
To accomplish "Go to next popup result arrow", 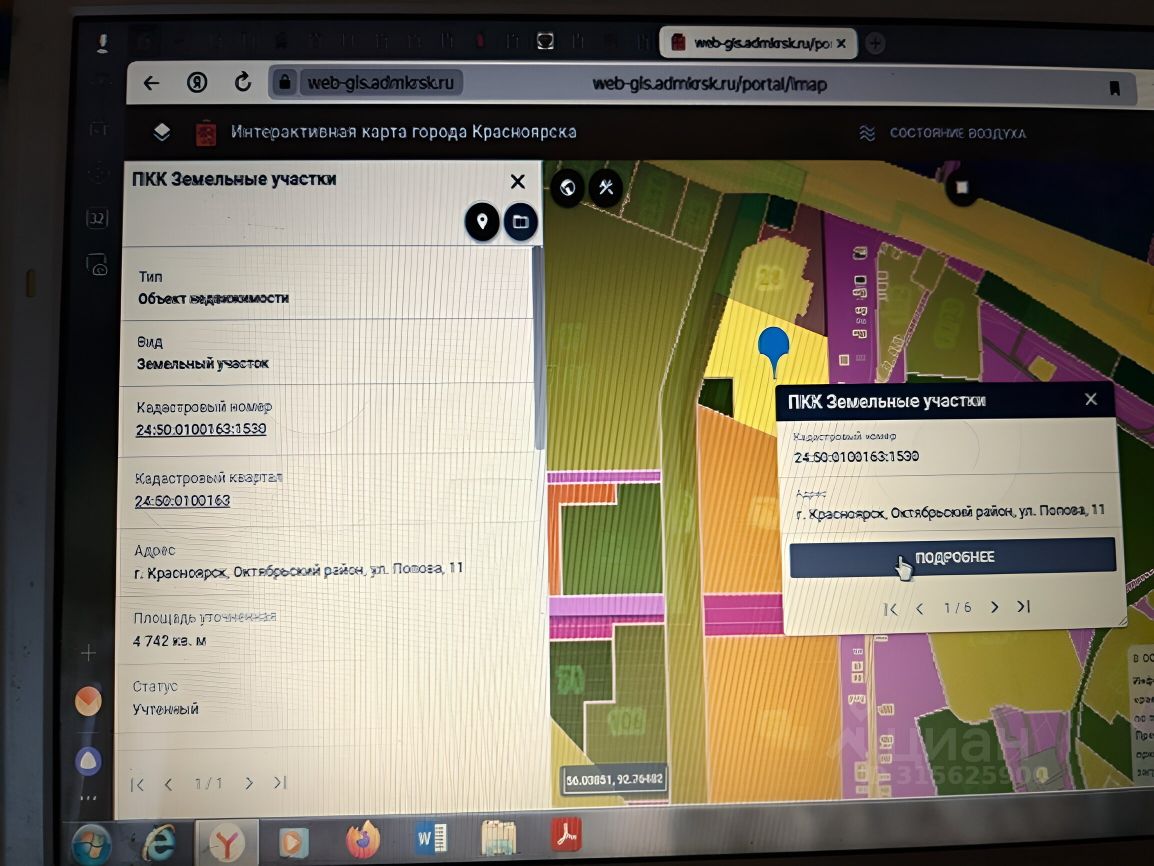I will [x=994, y=607].
